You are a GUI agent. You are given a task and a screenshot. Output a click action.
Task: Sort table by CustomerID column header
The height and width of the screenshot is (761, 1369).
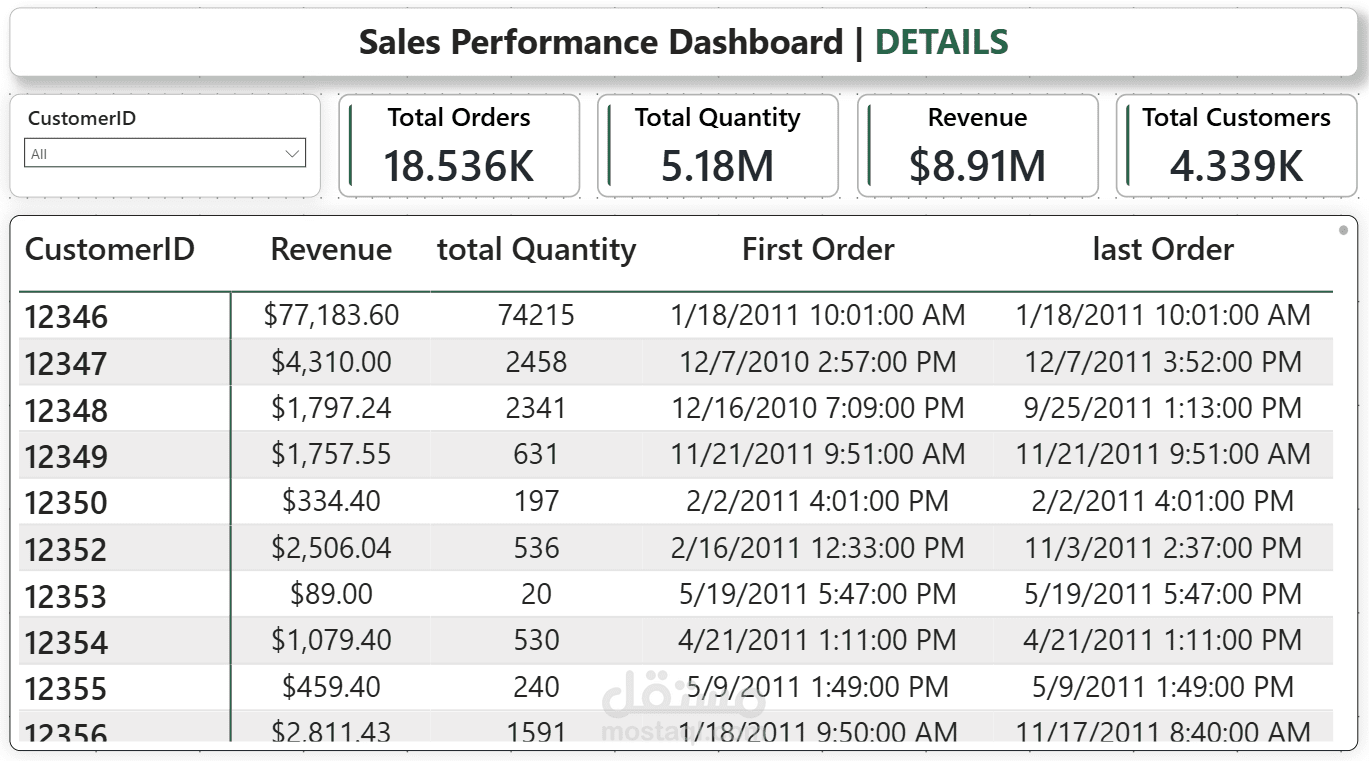(x=110, y=250)
